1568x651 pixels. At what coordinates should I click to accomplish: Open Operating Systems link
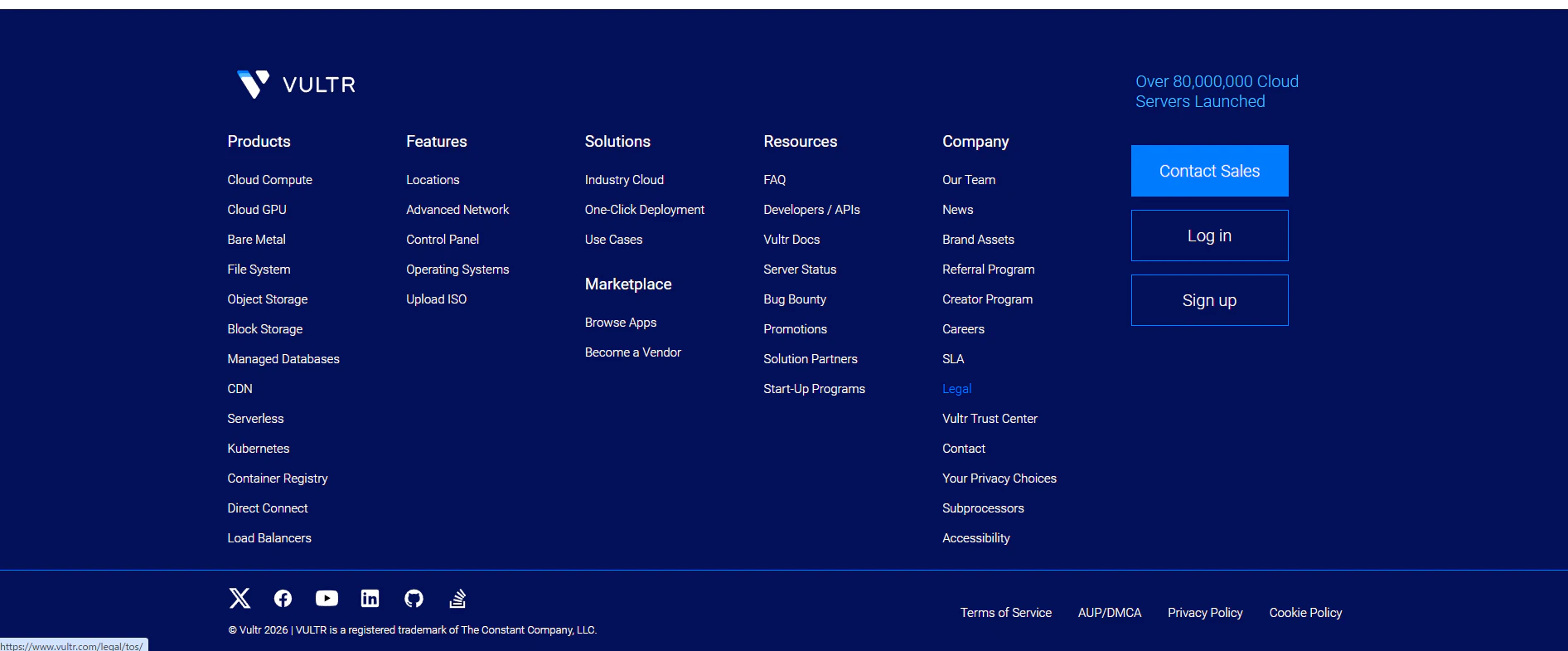457,270
